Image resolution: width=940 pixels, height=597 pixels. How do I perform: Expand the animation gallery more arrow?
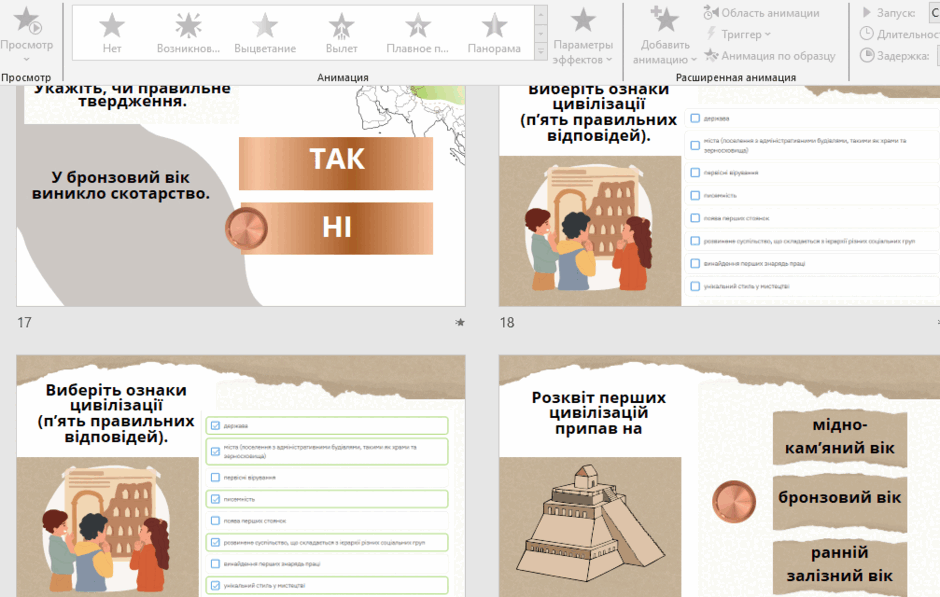click(541, 52)
